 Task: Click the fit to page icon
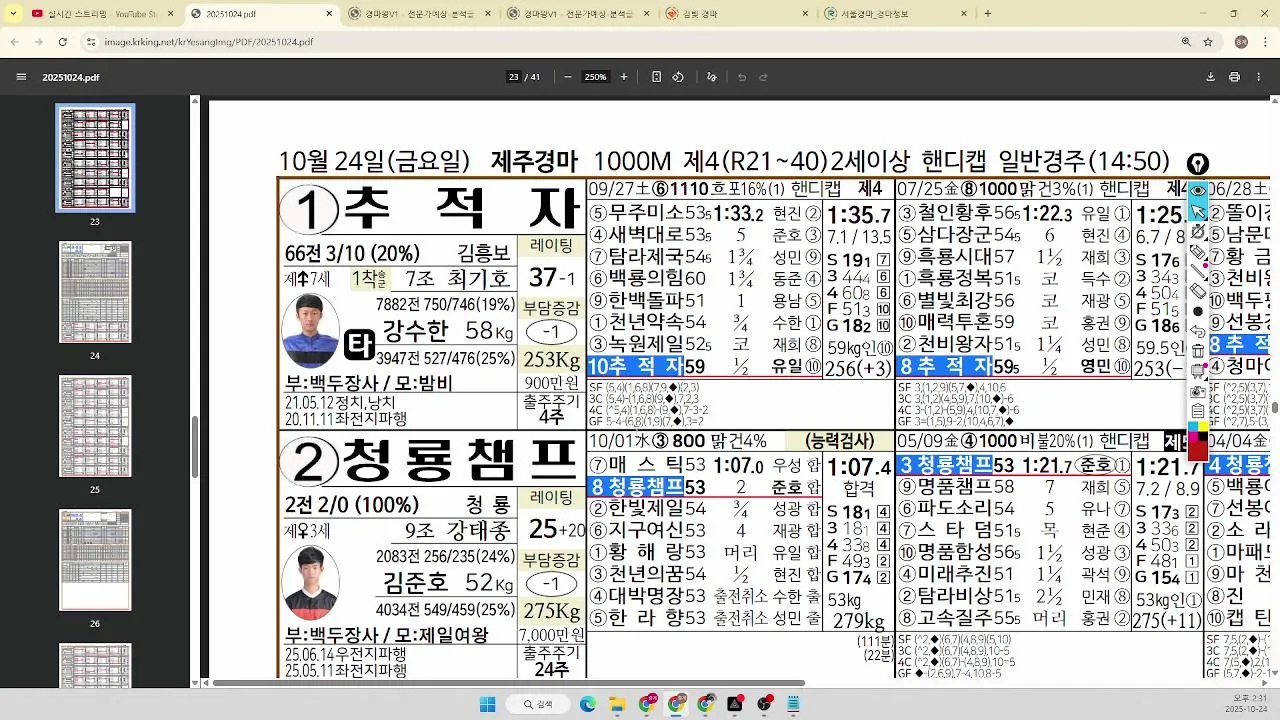[656, 77]
